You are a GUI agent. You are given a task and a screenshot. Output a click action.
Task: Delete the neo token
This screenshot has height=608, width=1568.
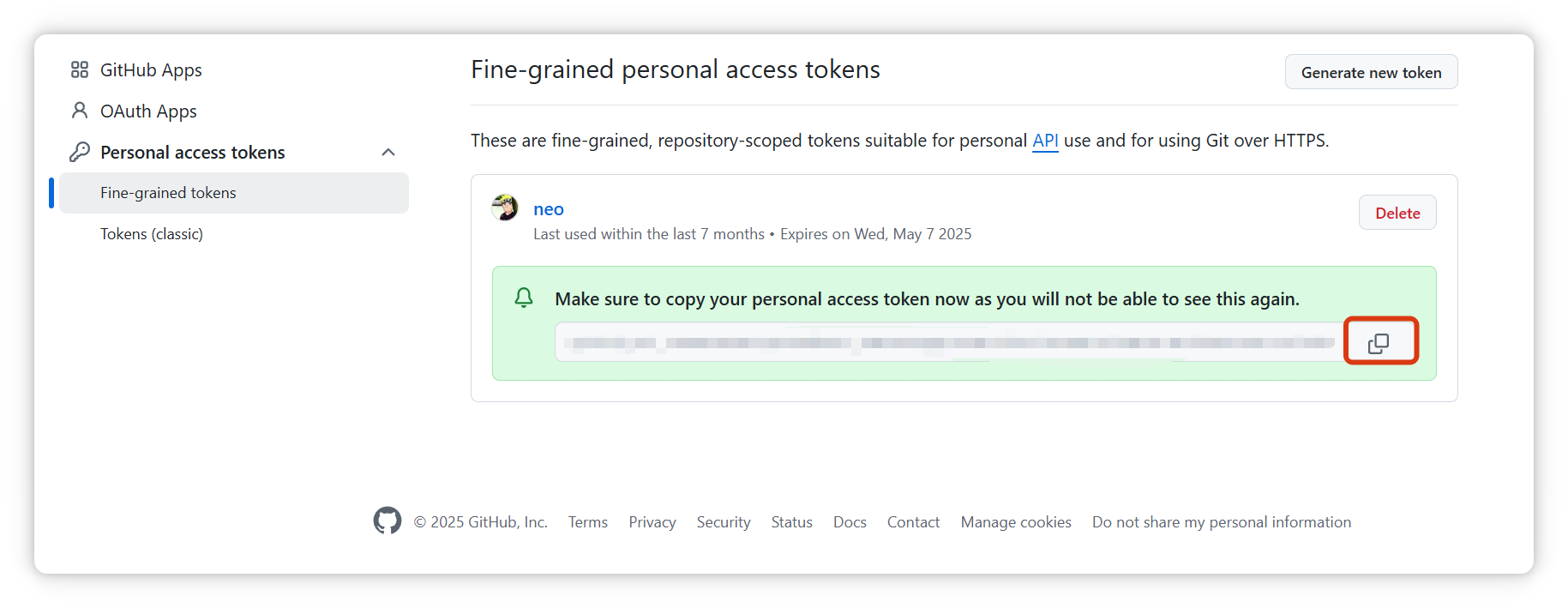1397,213
